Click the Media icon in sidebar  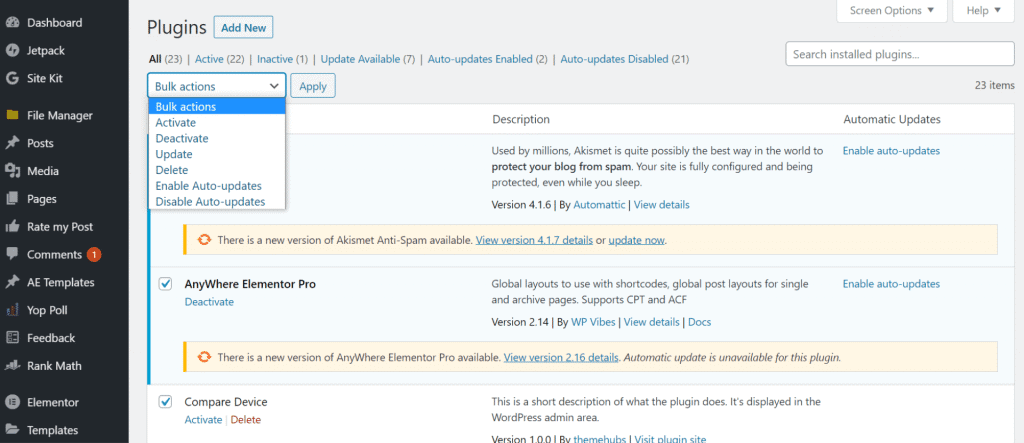(12, 171)
